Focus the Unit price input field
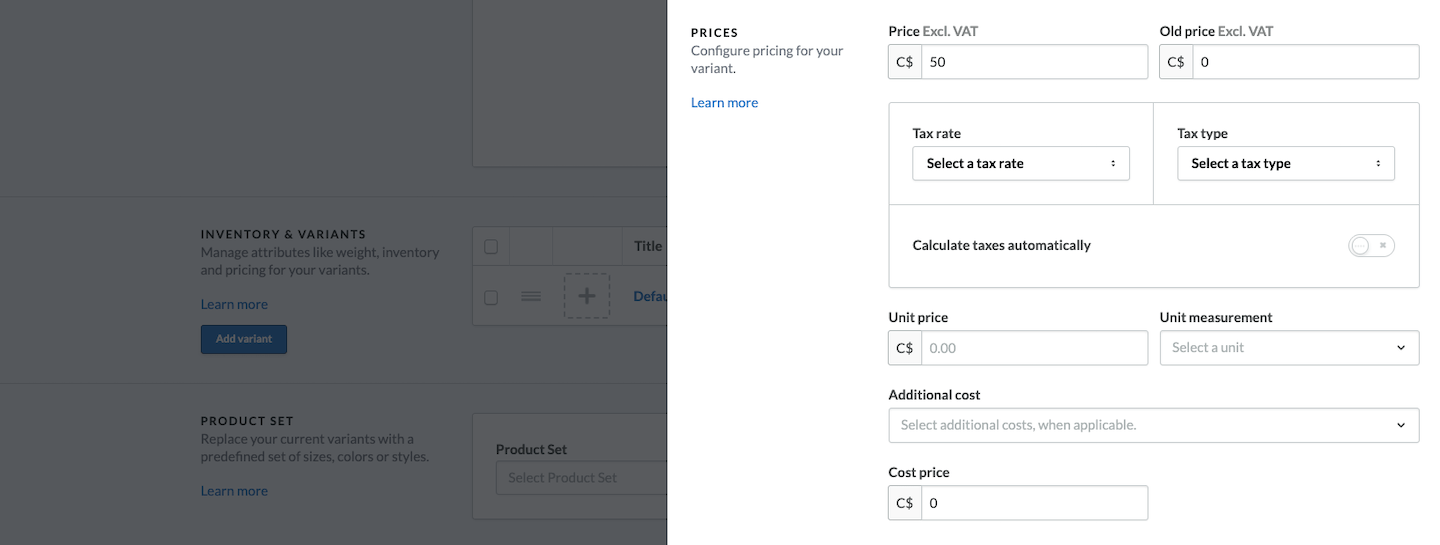Screen dimensions: 1440x545 click(x=1033, y=348)
